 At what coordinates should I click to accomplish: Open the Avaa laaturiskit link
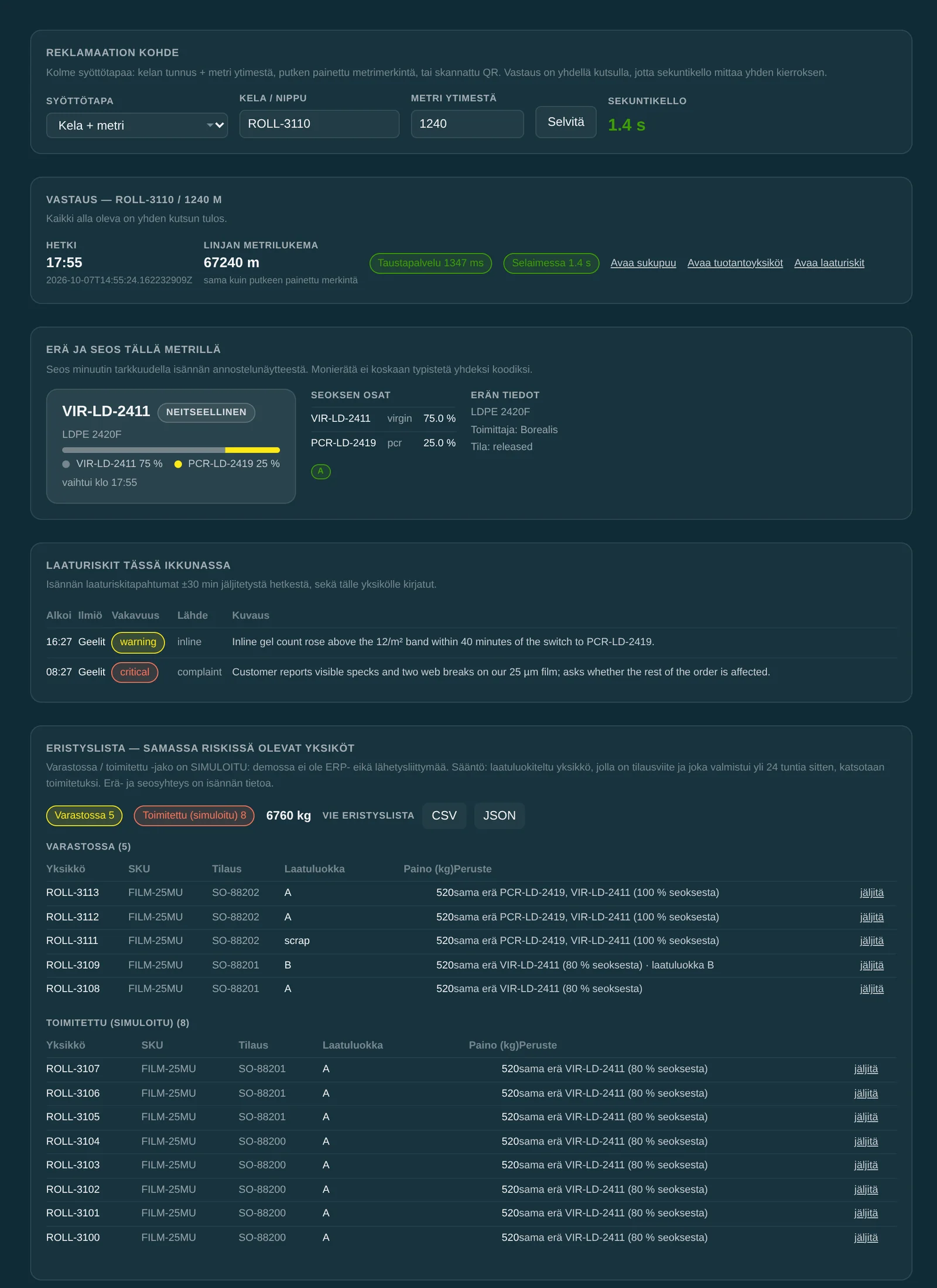[x=829, y=263]
